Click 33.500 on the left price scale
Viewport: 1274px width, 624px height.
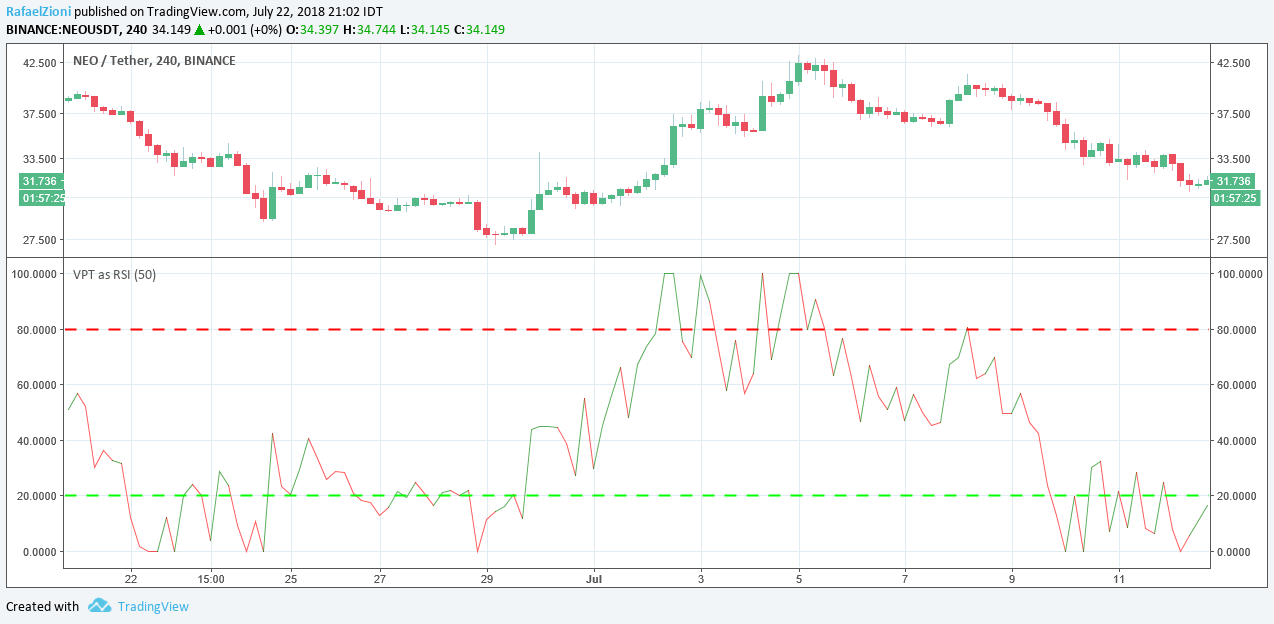click(40, 159)
